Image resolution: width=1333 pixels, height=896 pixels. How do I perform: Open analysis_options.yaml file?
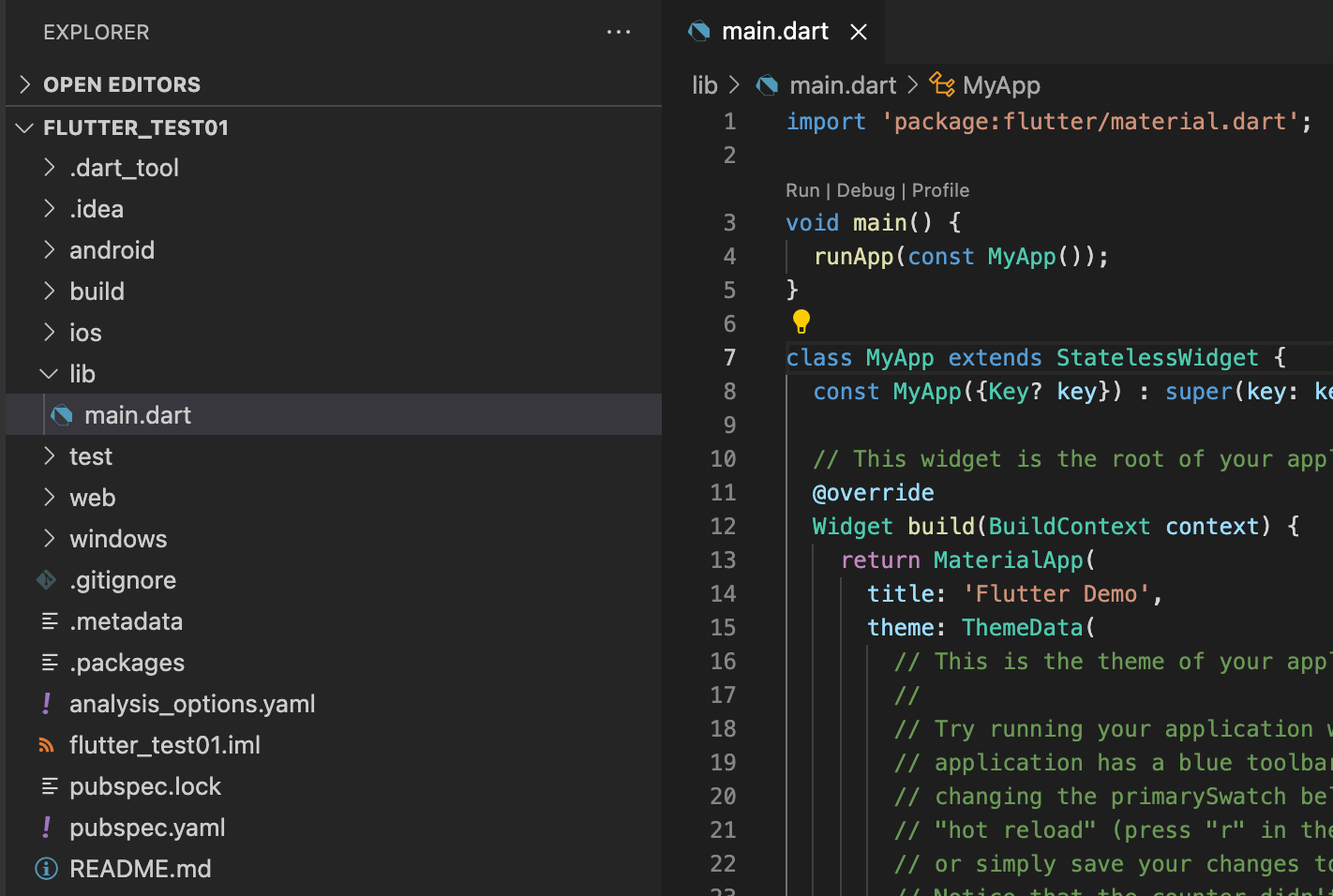coord(334,704)
